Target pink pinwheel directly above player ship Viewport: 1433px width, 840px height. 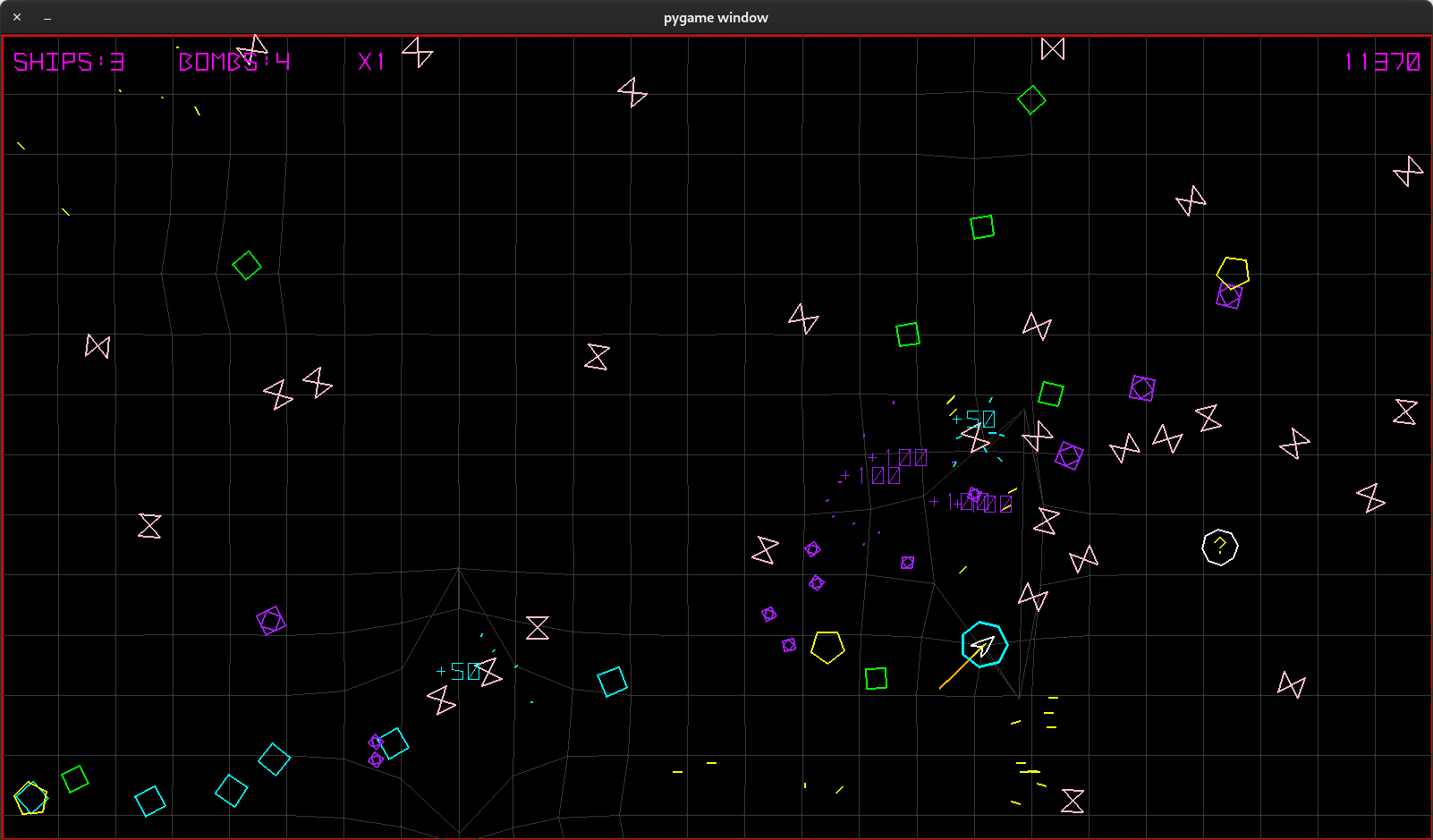pos(1032,597)
